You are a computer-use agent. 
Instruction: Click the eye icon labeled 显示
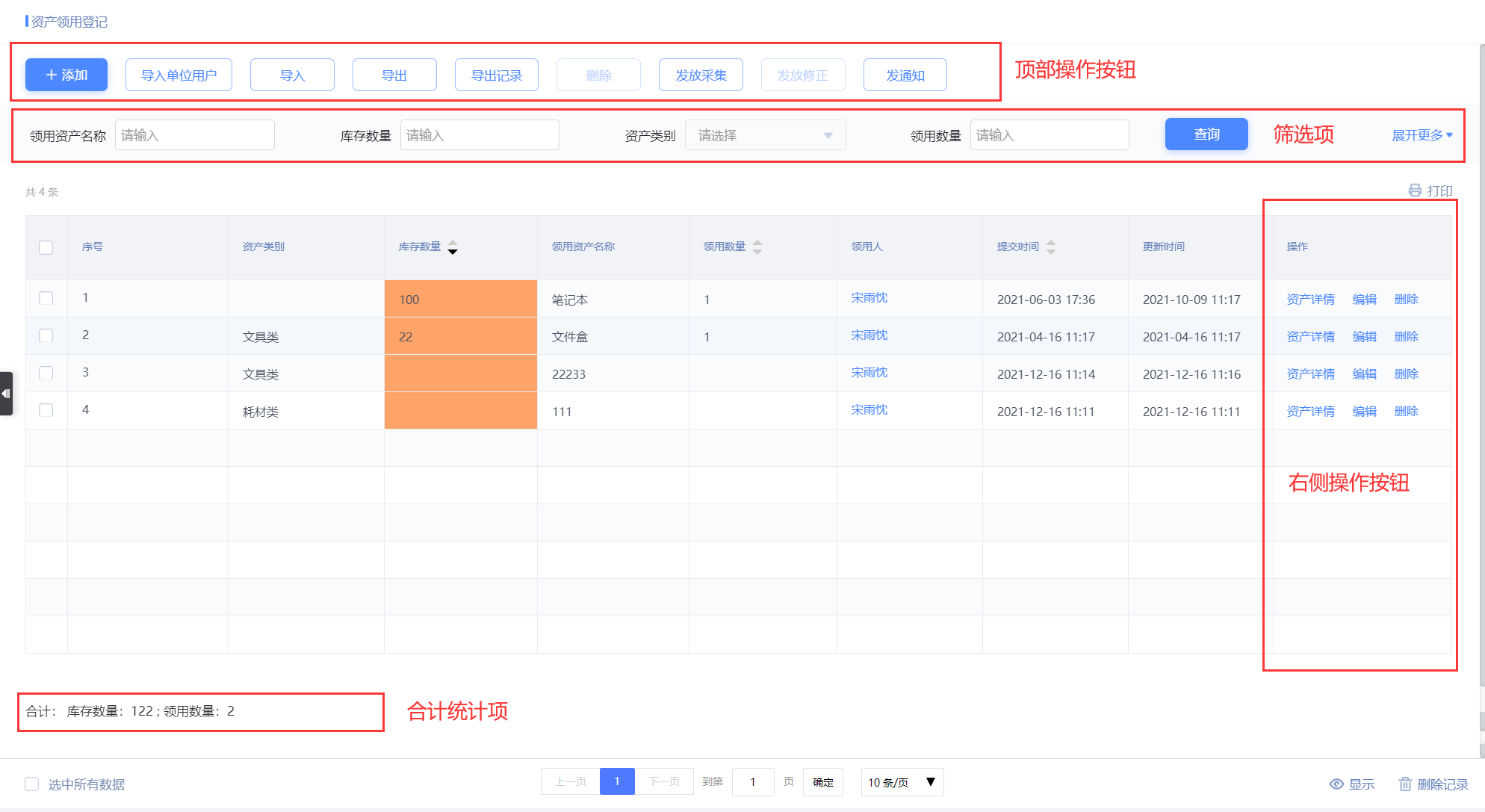click(x=1336, y=784)
